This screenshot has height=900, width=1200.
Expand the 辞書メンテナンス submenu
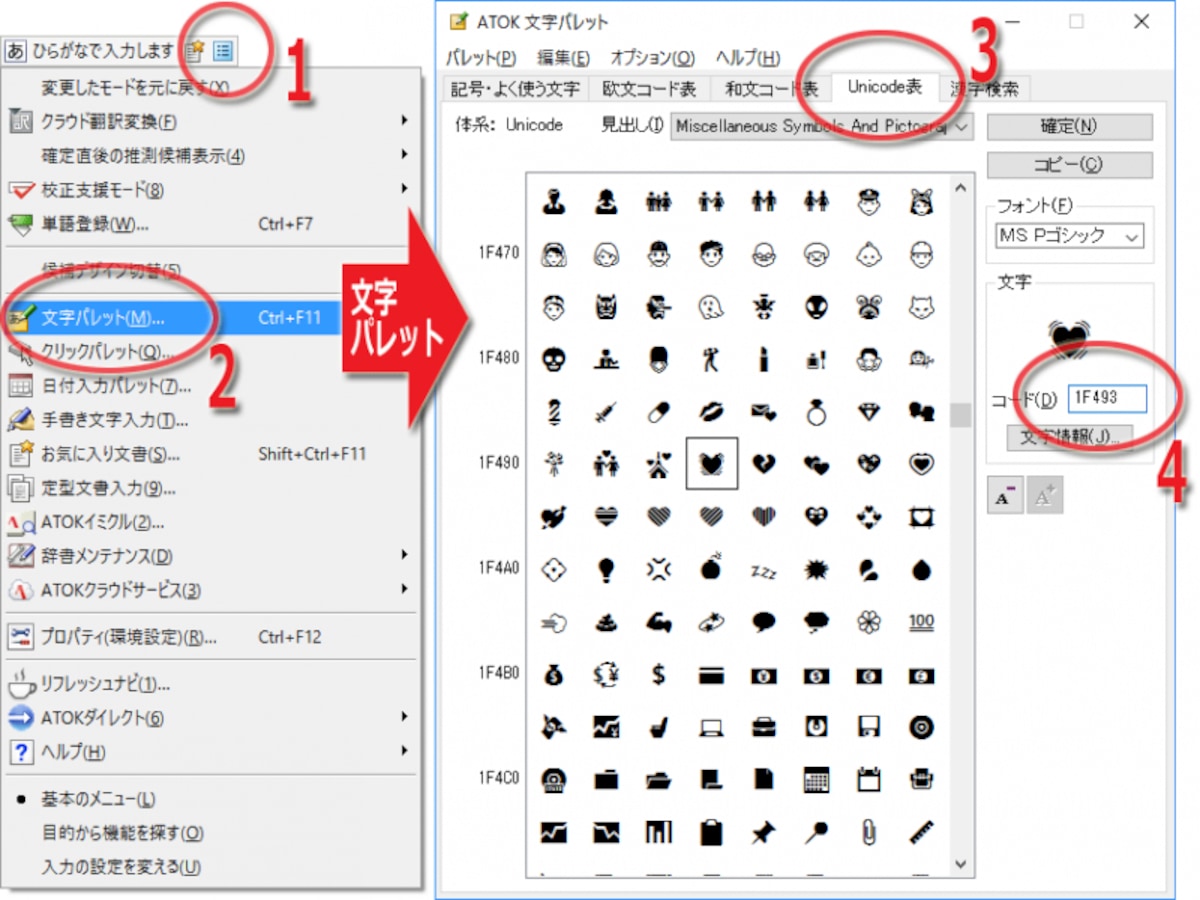[x=405, y=555]
